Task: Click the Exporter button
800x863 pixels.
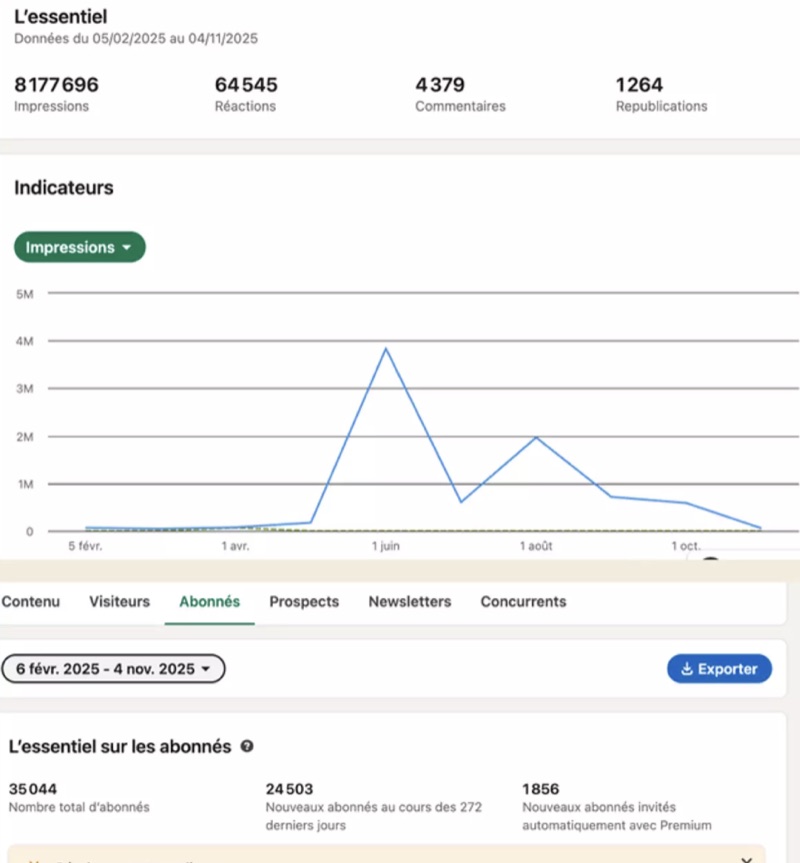Action: (x=719, y=669)
